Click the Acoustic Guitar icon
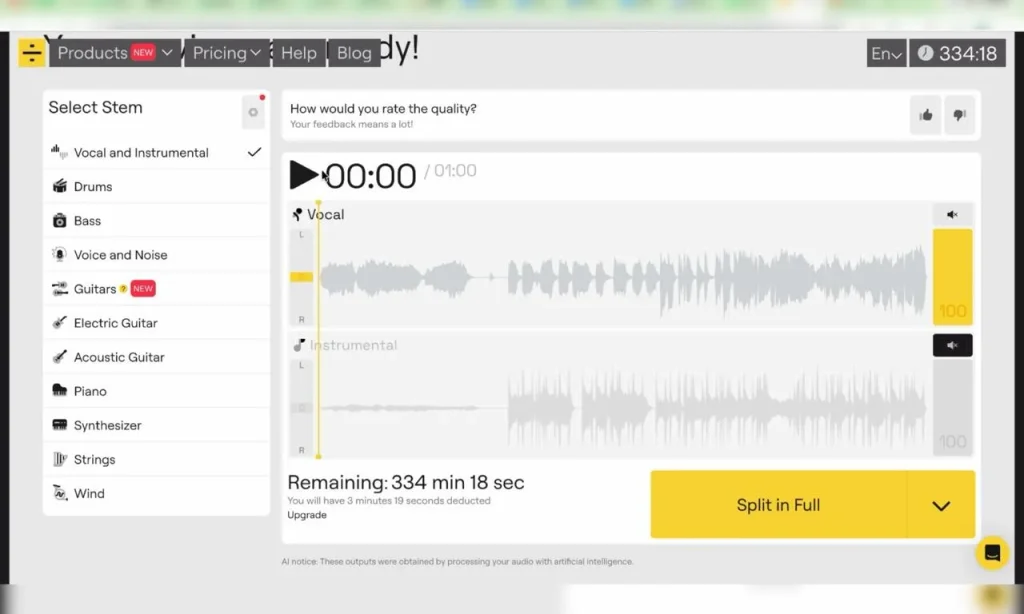Image resolution: width=1024 pixels, height=614 pixels. [x=59, y=357]
